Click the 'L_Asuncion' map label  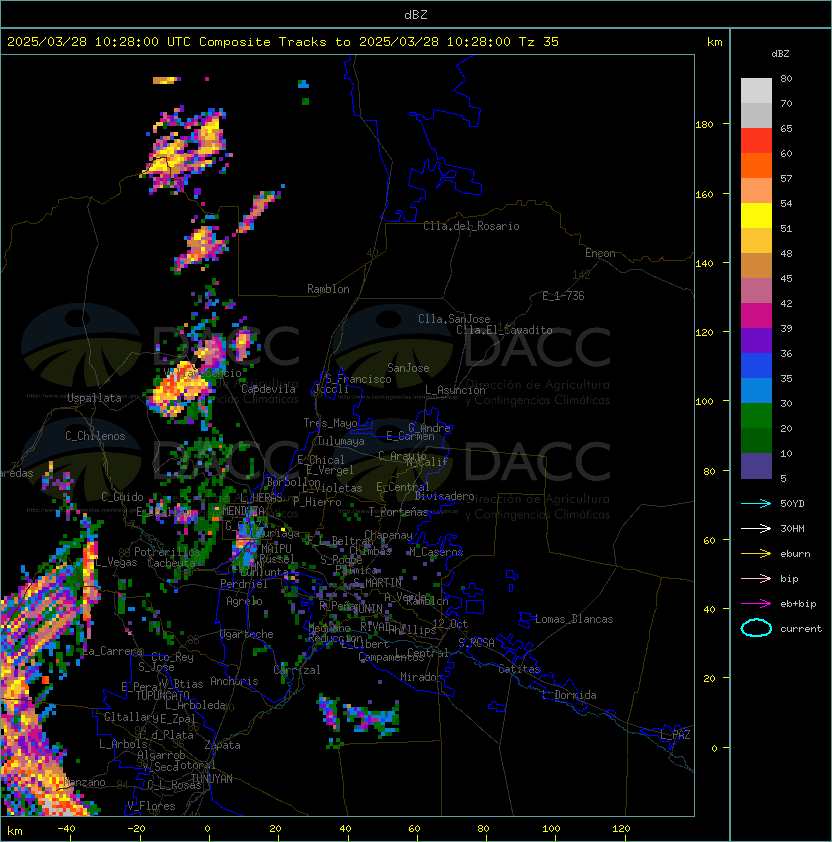click(455, 390)
